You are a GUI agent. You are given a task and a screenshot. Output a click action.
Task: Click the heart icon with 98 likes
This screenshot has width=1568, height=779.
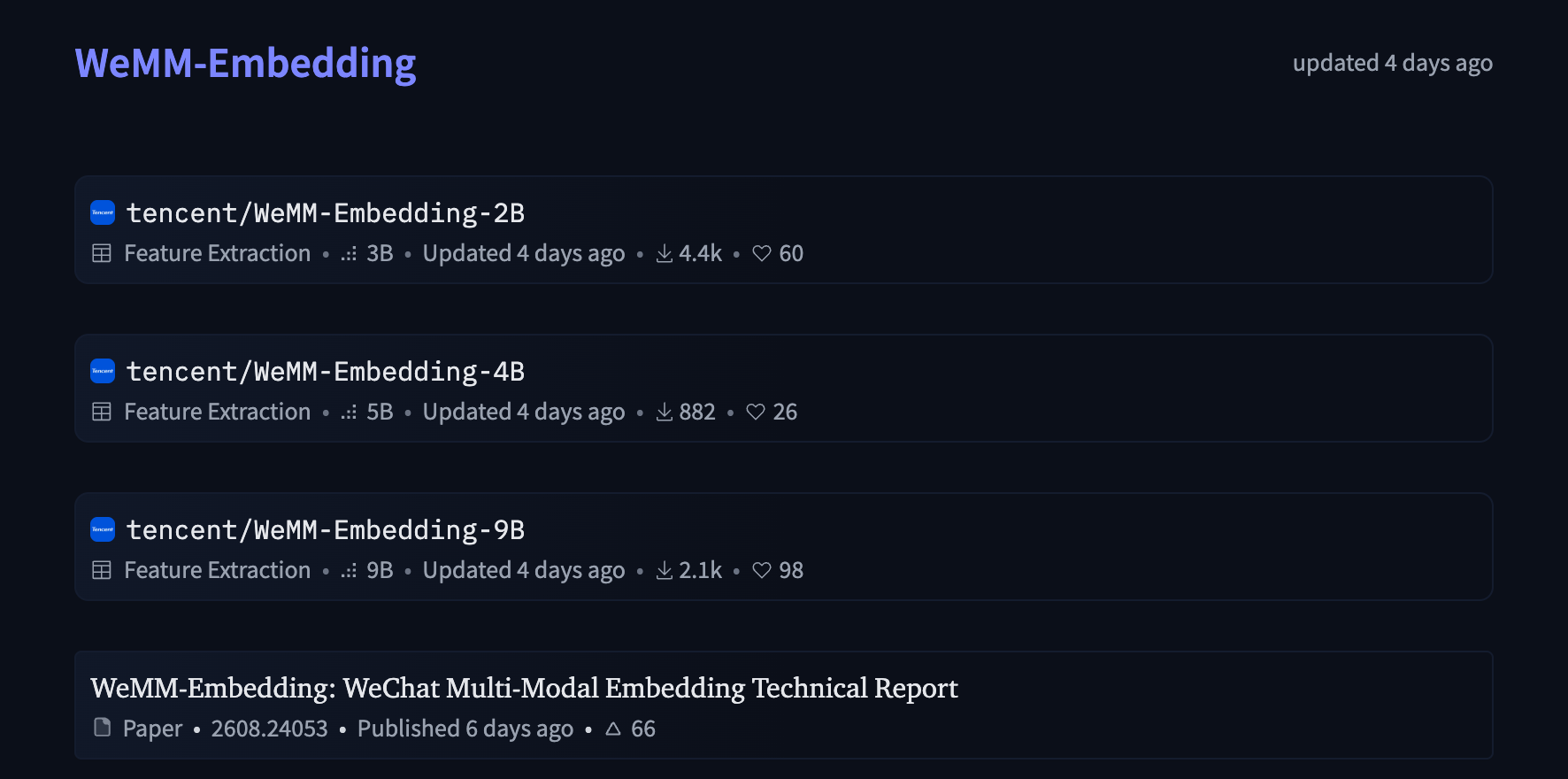coord(762,571)
